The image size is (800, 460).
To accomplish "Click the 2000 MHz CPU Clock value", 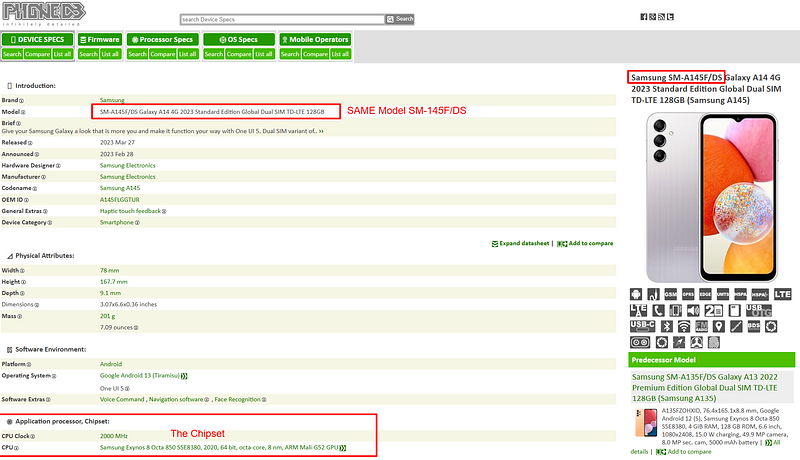I will click(x=114, y=437).
